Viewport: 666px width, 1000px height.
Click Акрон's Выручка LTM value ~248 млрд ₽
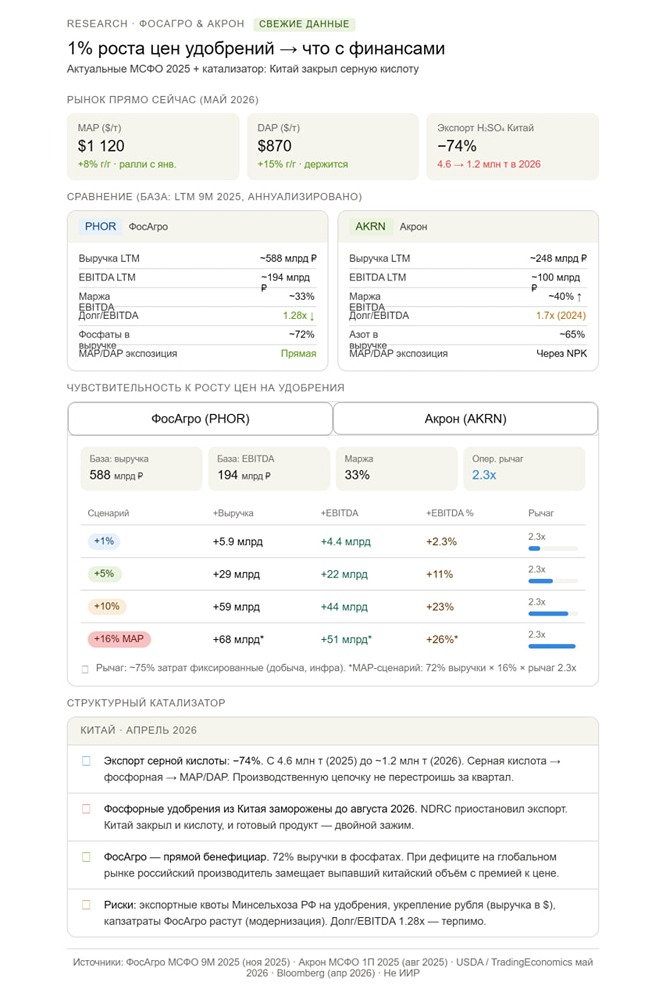pyautogui.click(x=558, y=258)
